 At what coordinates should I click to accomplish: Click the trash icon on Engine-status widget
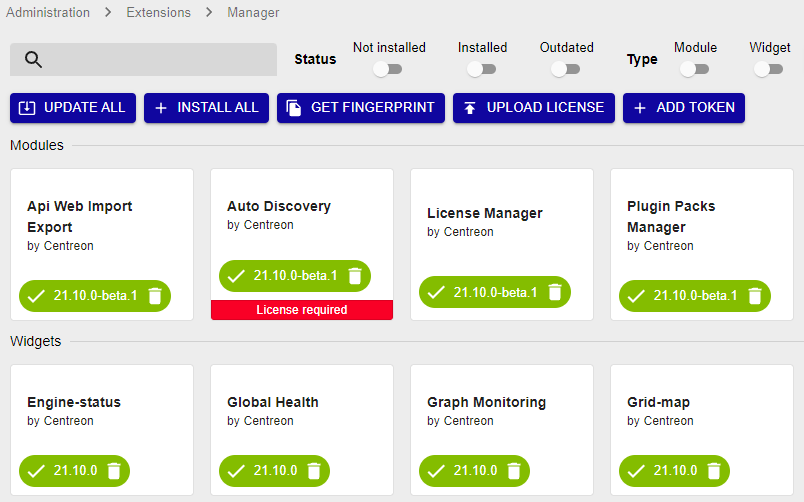[x=114, y=471]
